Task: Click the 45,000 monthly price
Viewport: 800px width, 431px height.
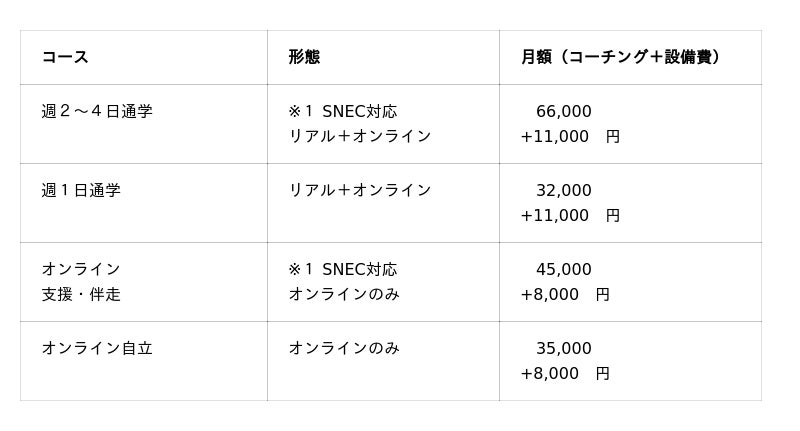Action: 564,269
